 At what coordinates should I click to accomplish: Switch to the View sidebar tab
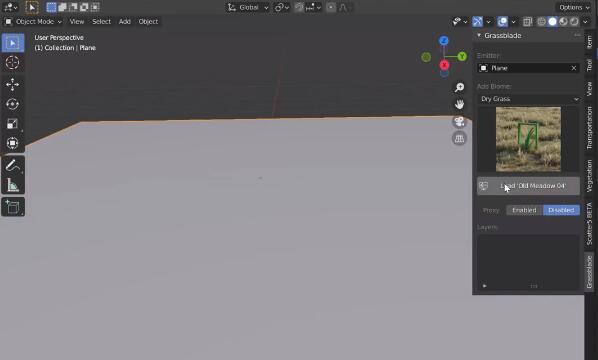tap(589, 89)
